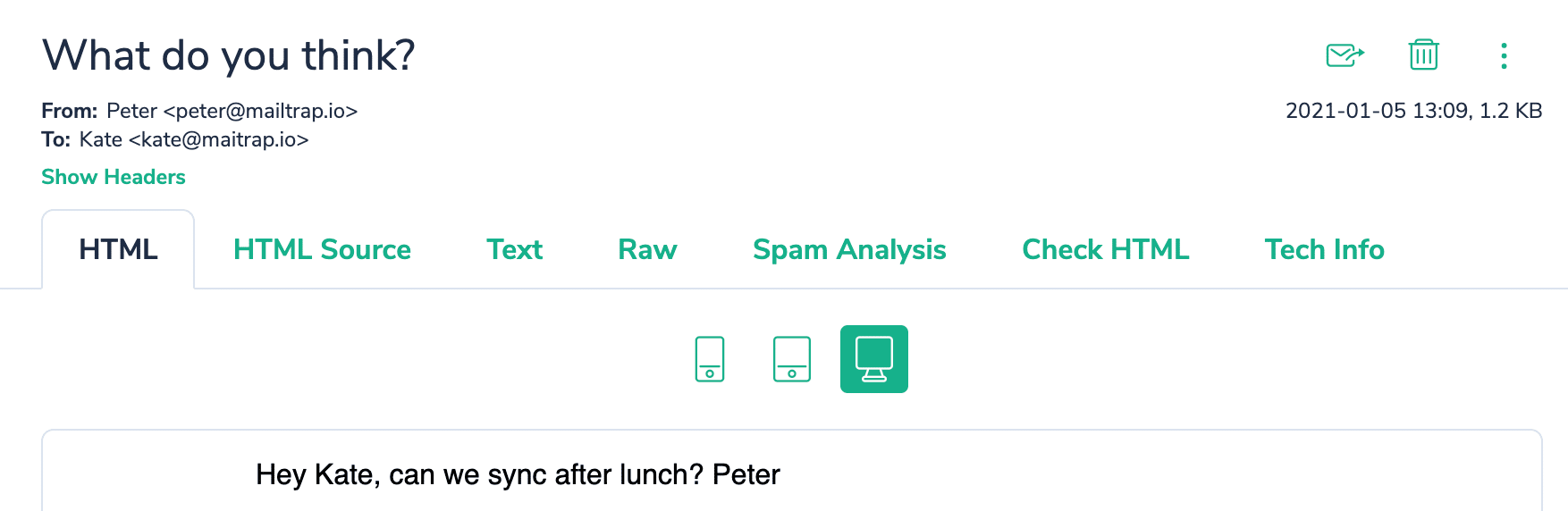
Task: Click sender address peter@mailtrap.io
Action: pos(260,111)
